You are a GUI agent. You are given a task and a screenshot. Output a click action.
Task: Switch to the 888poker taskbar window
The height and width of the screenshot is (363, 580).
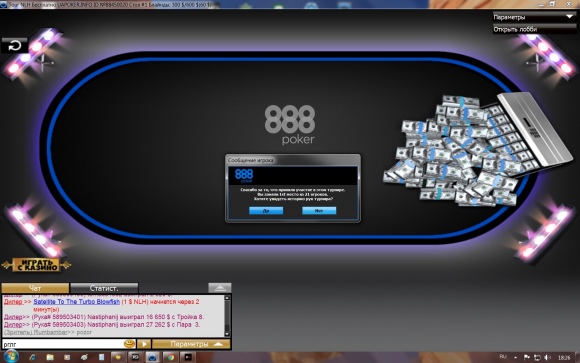152,357
